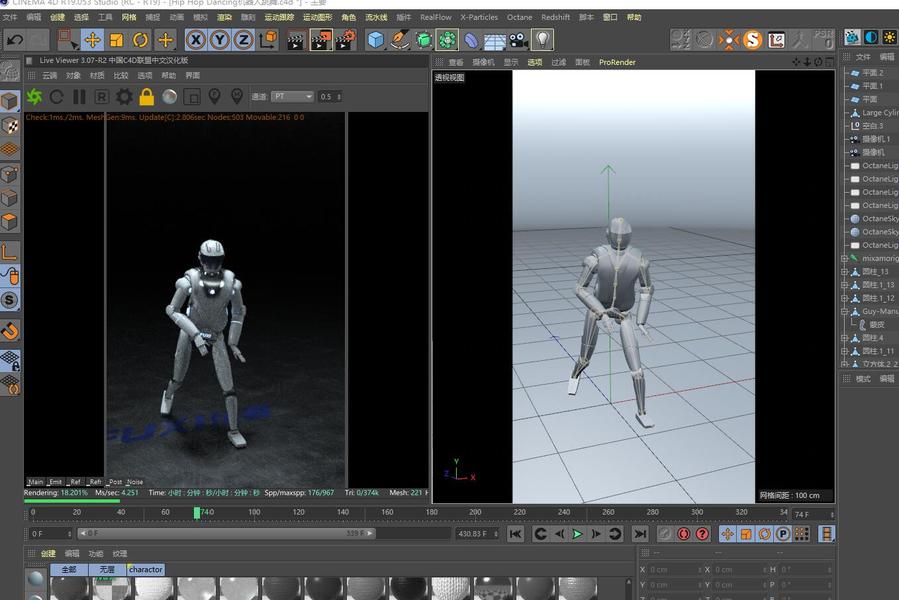
Task: Add a Cube primitive object
Action: click(376, 40)
